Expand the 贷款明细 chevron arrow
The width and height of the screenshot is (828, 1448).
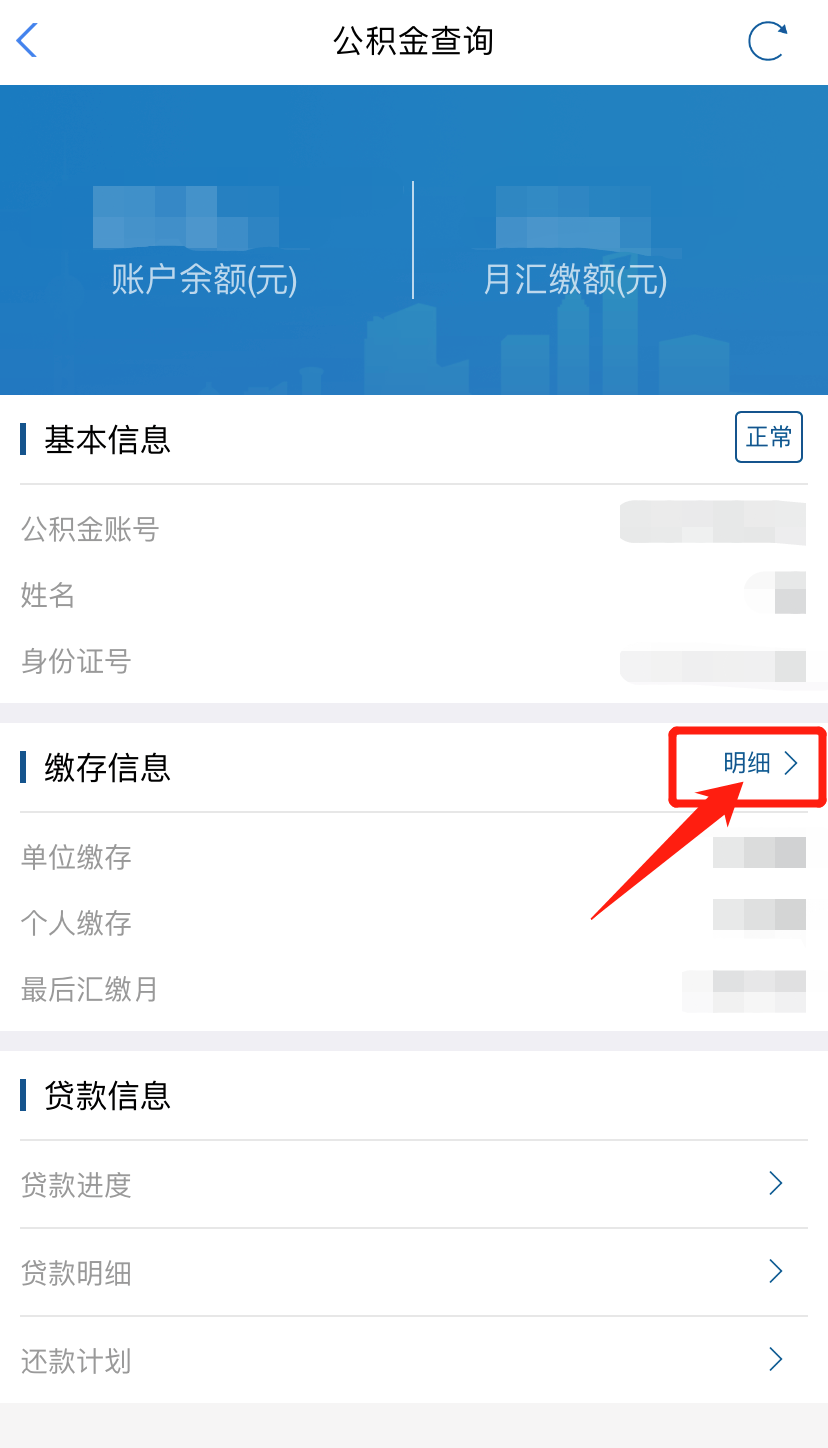(775, 1272)
